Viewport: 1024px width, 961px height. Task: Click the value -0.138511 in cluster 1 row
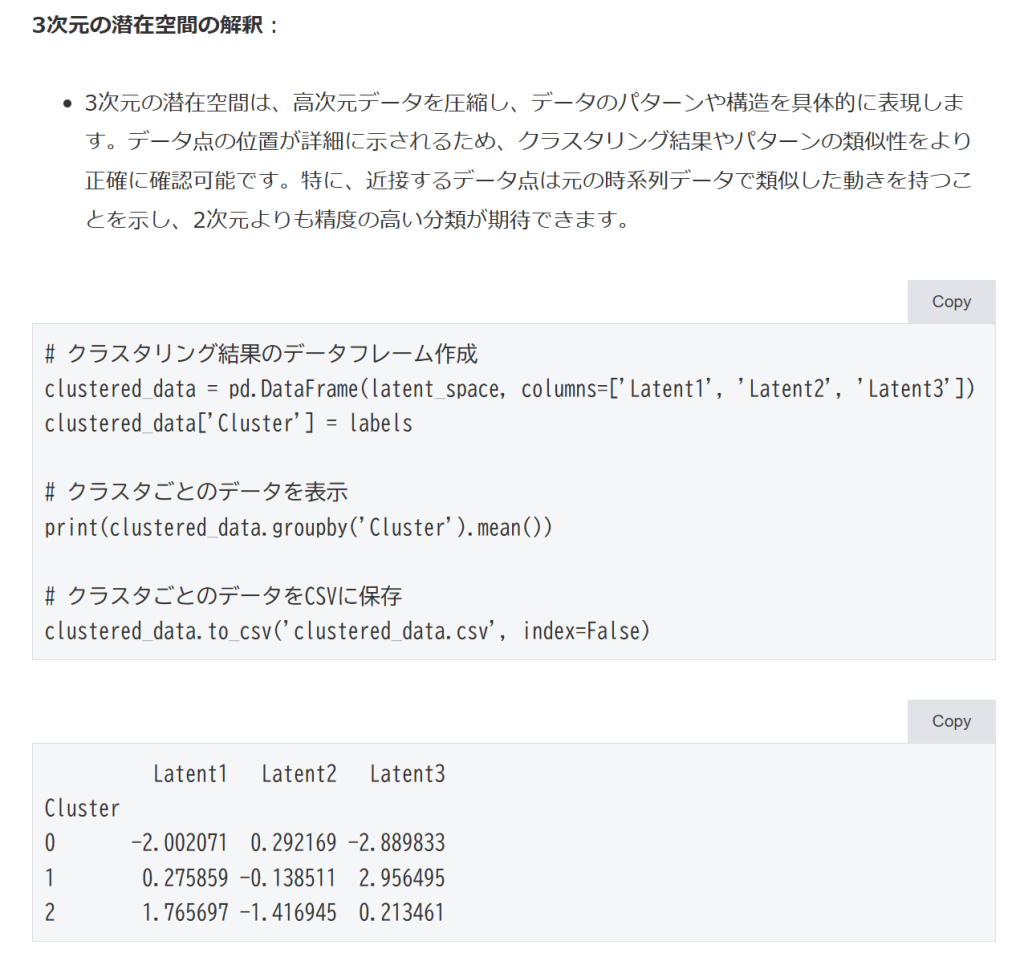click(287, 878)
